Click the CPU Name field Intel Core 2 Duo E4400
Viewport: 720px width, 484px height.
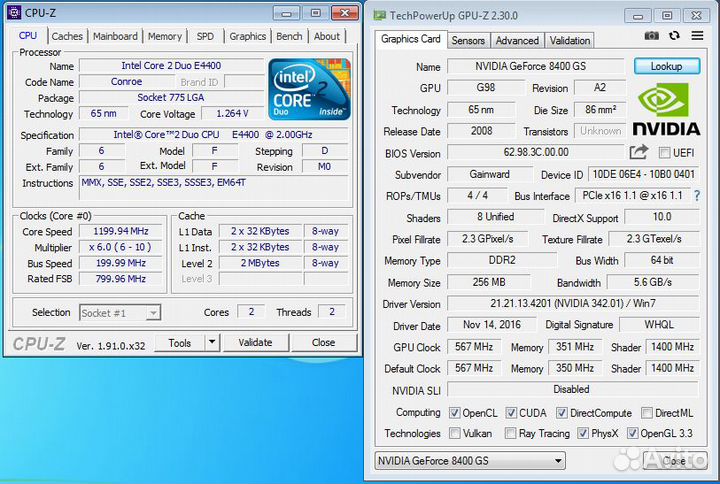[171, 66]
